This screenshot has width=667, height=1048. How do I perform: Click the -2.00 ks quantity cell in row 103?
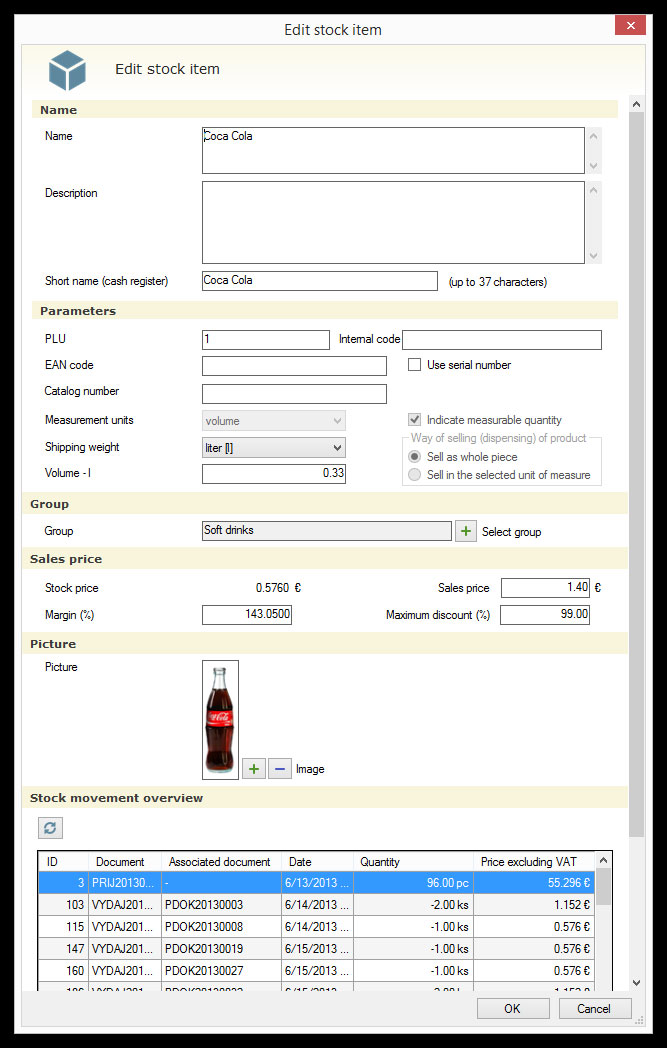[414, 905]
